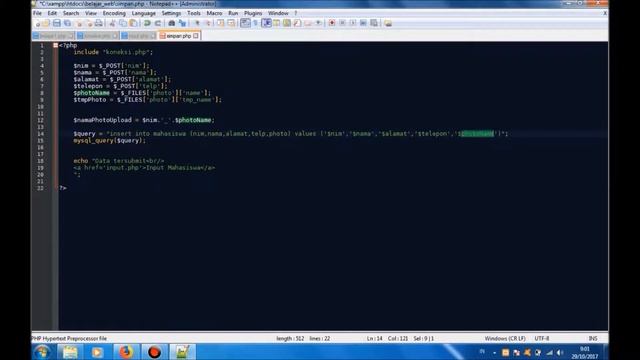The image size is (640, 360).
Task: Click the Redo toolbar icon
Action: click(x=158, y=23)
